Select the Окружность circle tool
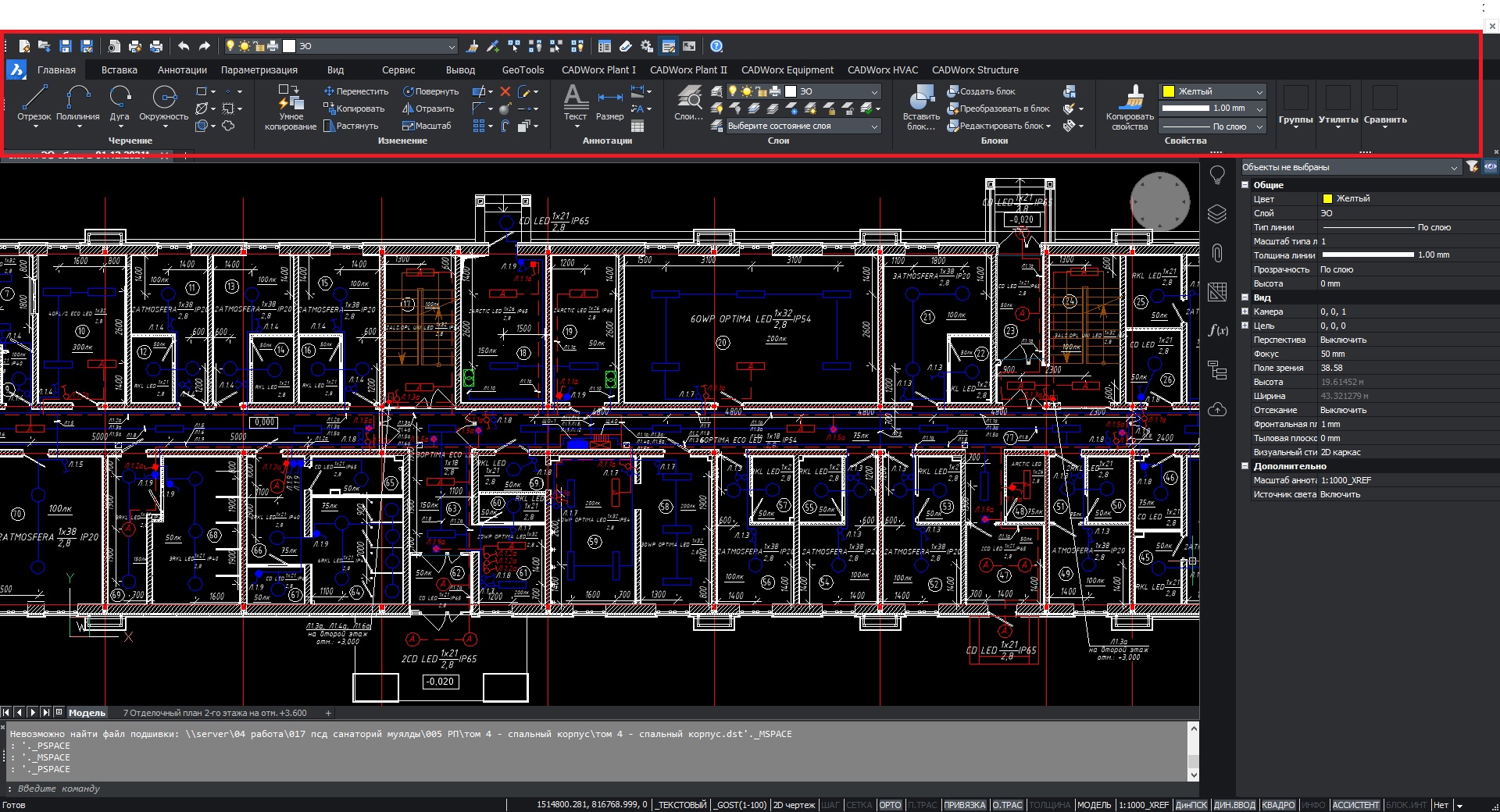Screen dimensions: 1500x812 click(x=164, y=104)
